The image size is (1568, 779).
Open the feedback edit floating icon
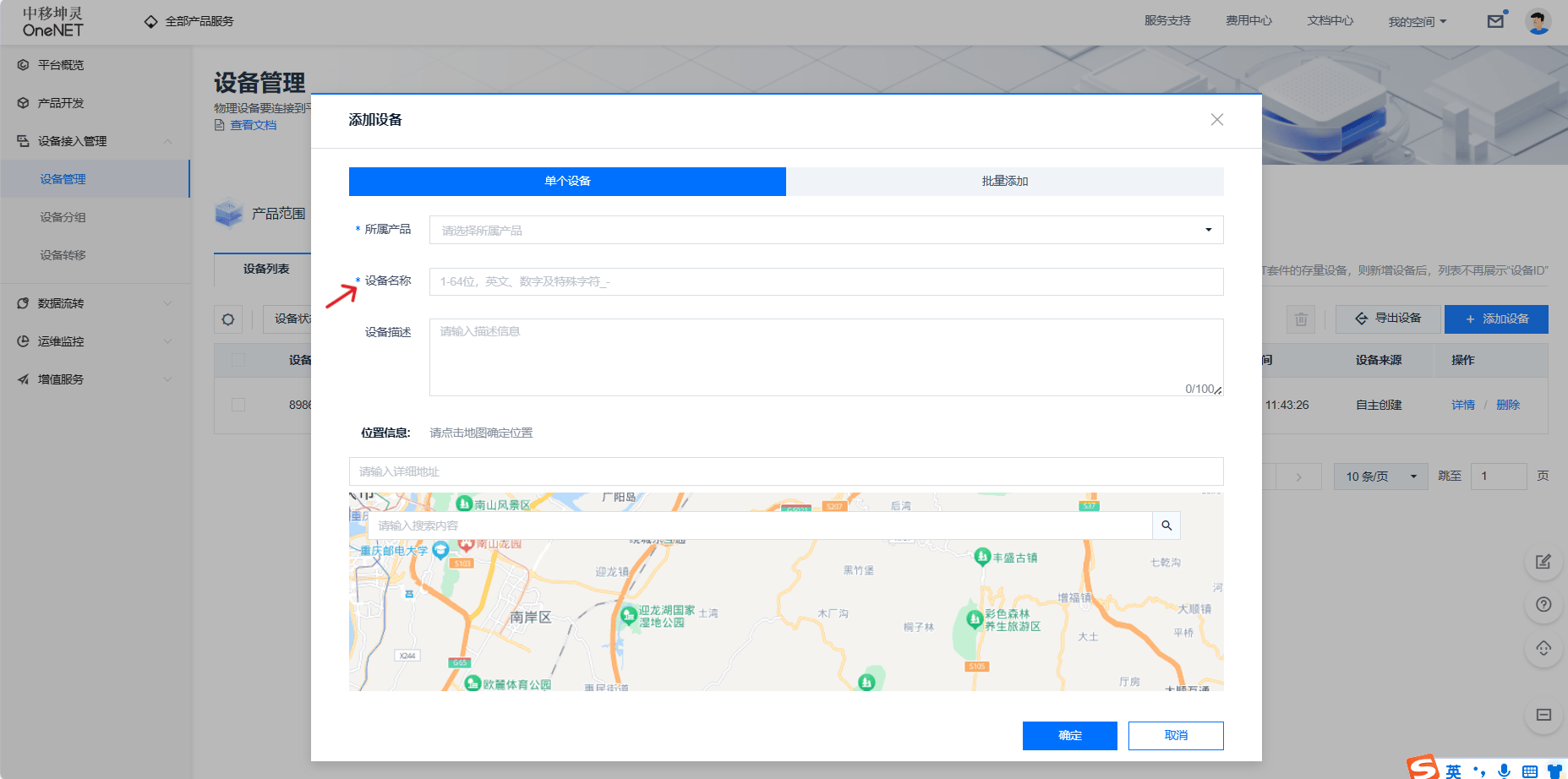pyautogui.click(x=1543, y=561)
